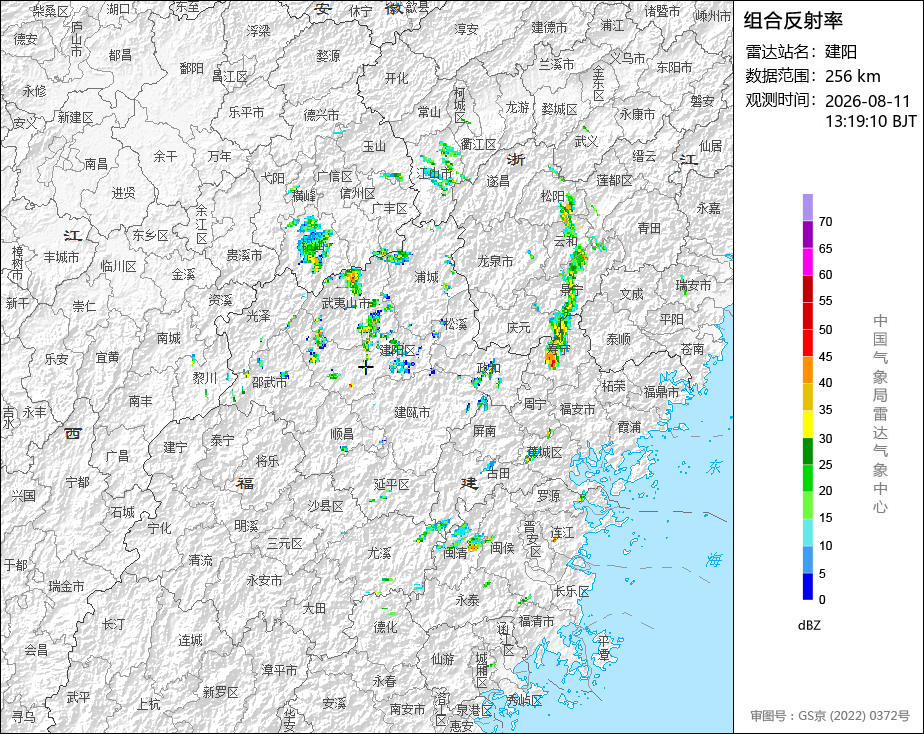Click the 2026-08-11 observation date
This screenshot has width=924, height=734.
point(867,101)
